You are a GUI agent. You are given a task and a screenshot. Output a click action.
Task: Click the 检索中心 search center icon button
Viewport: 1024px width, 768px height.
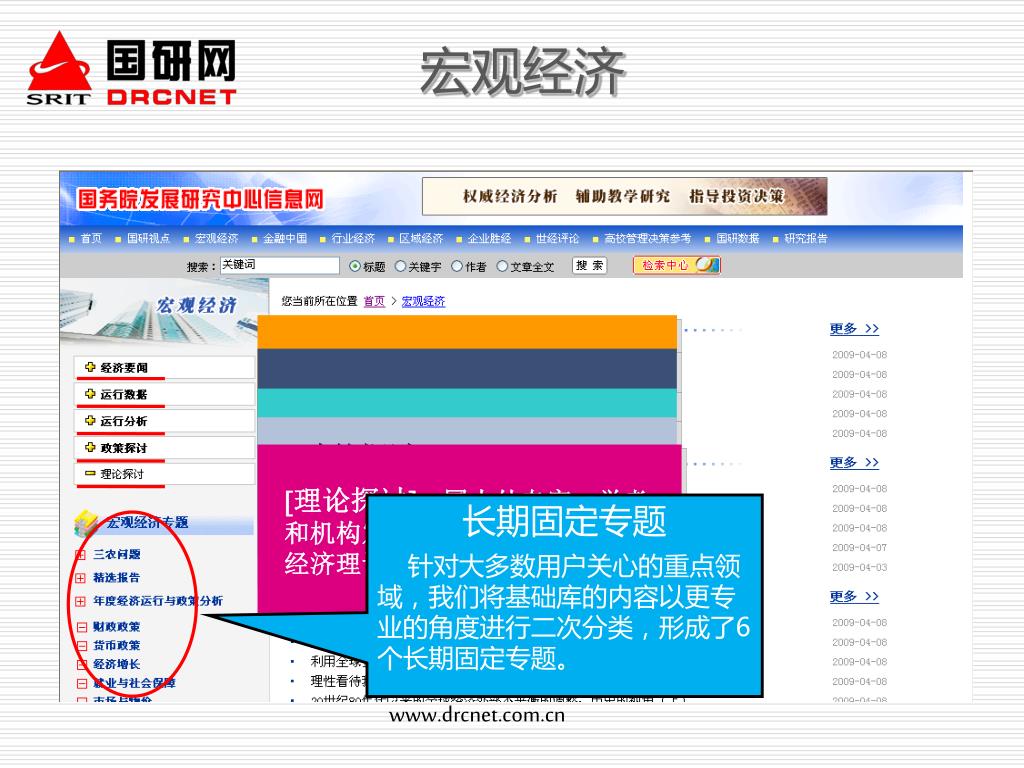pos(676,265)
